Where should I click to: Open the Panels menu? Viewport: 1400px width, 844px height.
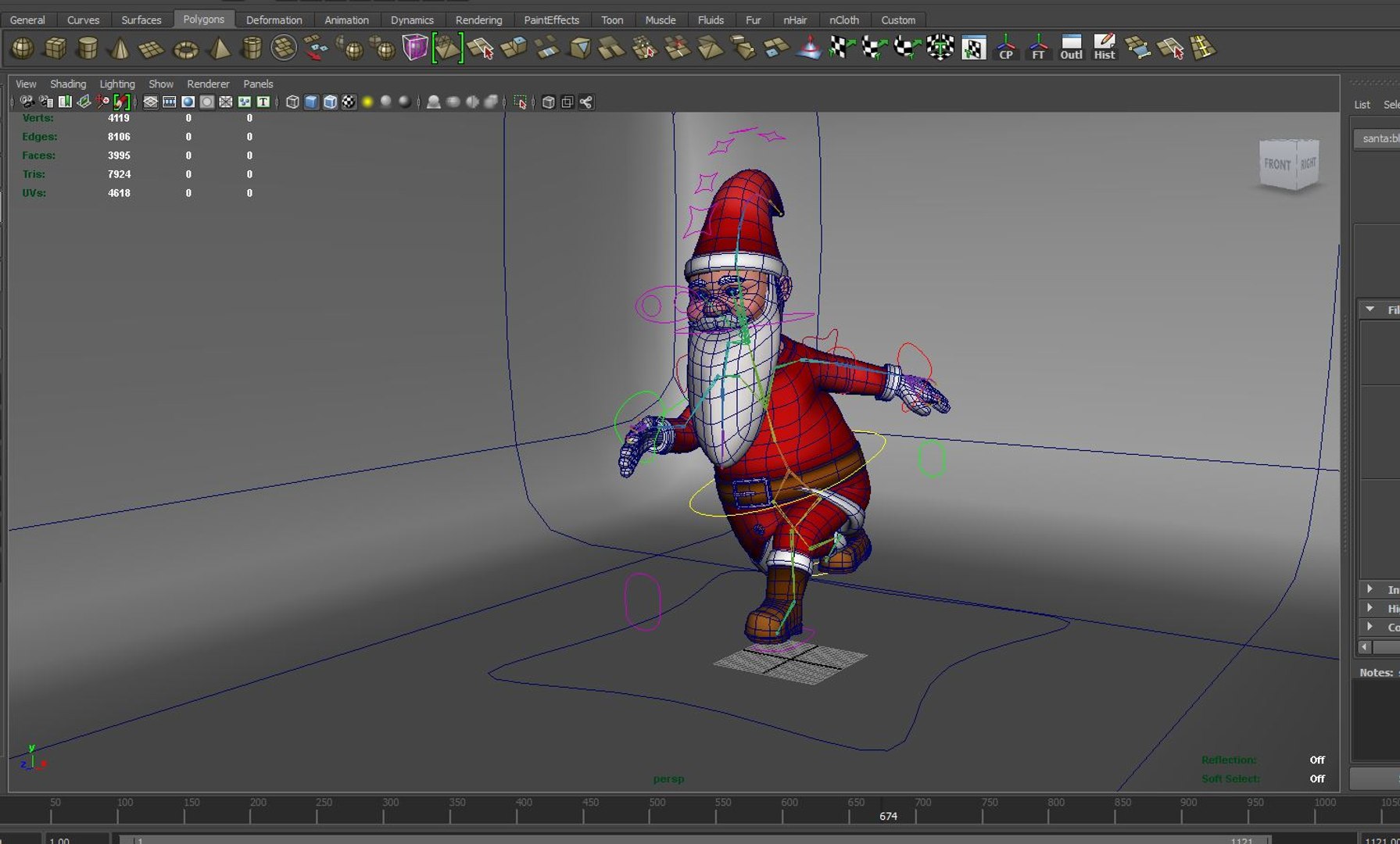click(258, 84)
